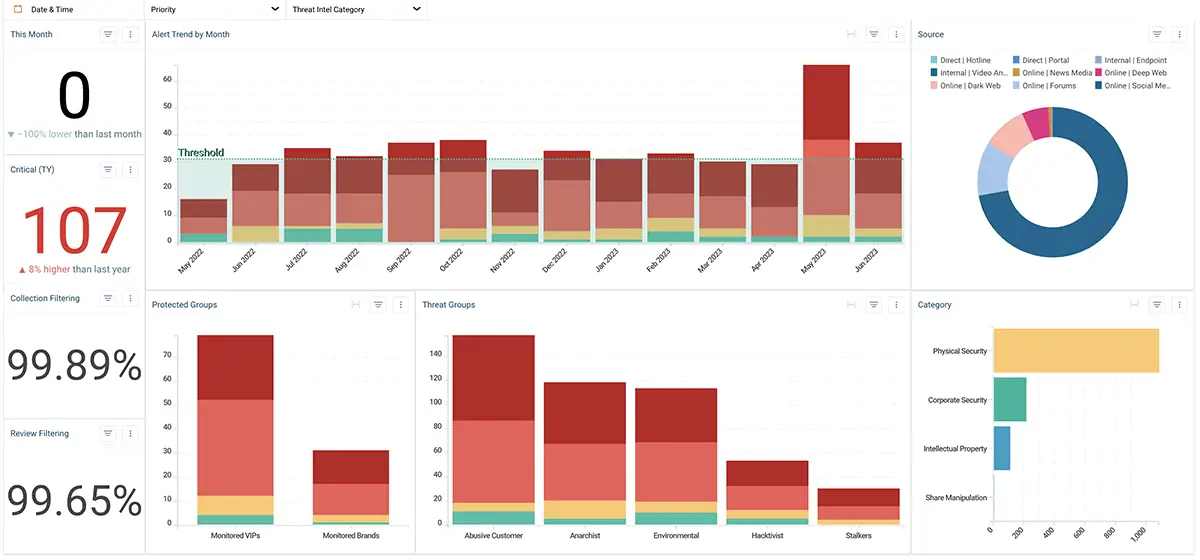Click the width toggle icon on Category panel

[1134, 305]
